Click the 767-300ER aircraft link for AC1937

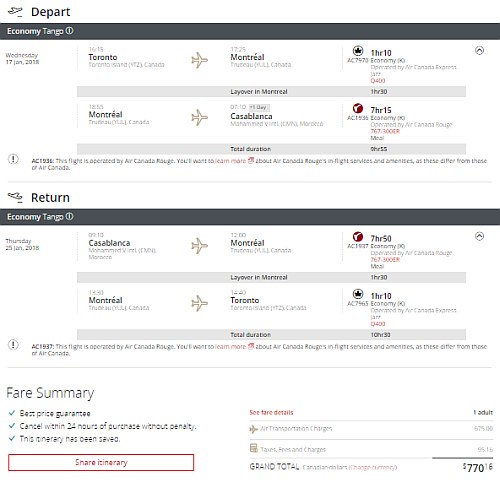pos(385,260)
